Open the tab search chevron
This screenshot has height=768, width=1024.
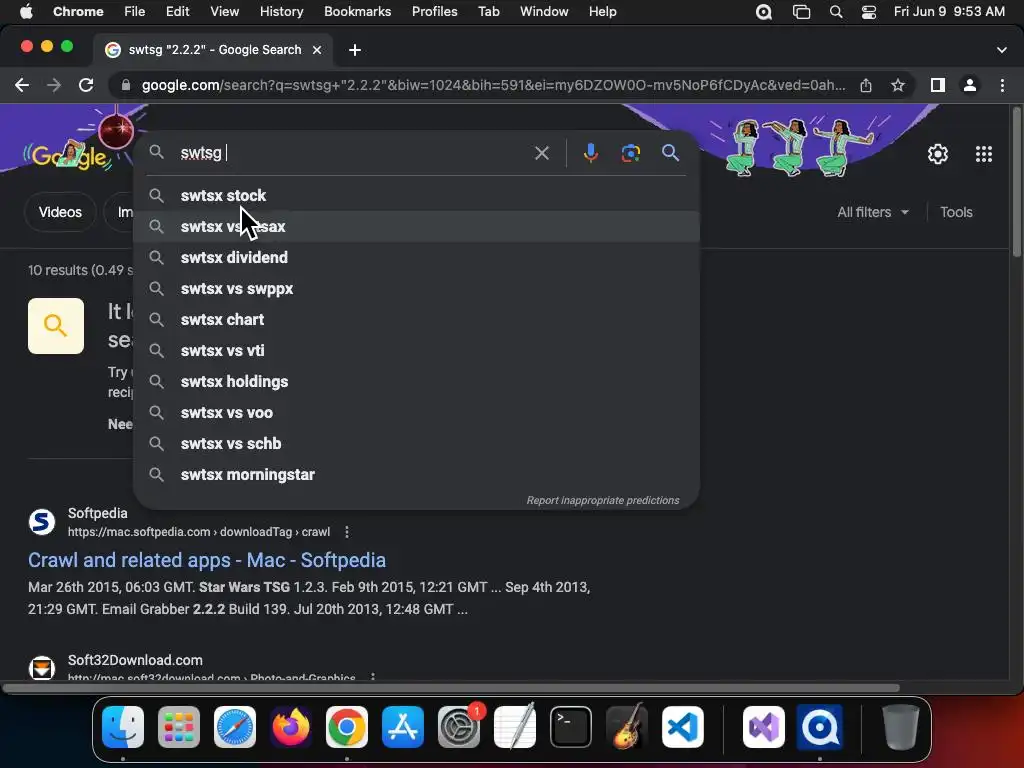point(1002,50)
